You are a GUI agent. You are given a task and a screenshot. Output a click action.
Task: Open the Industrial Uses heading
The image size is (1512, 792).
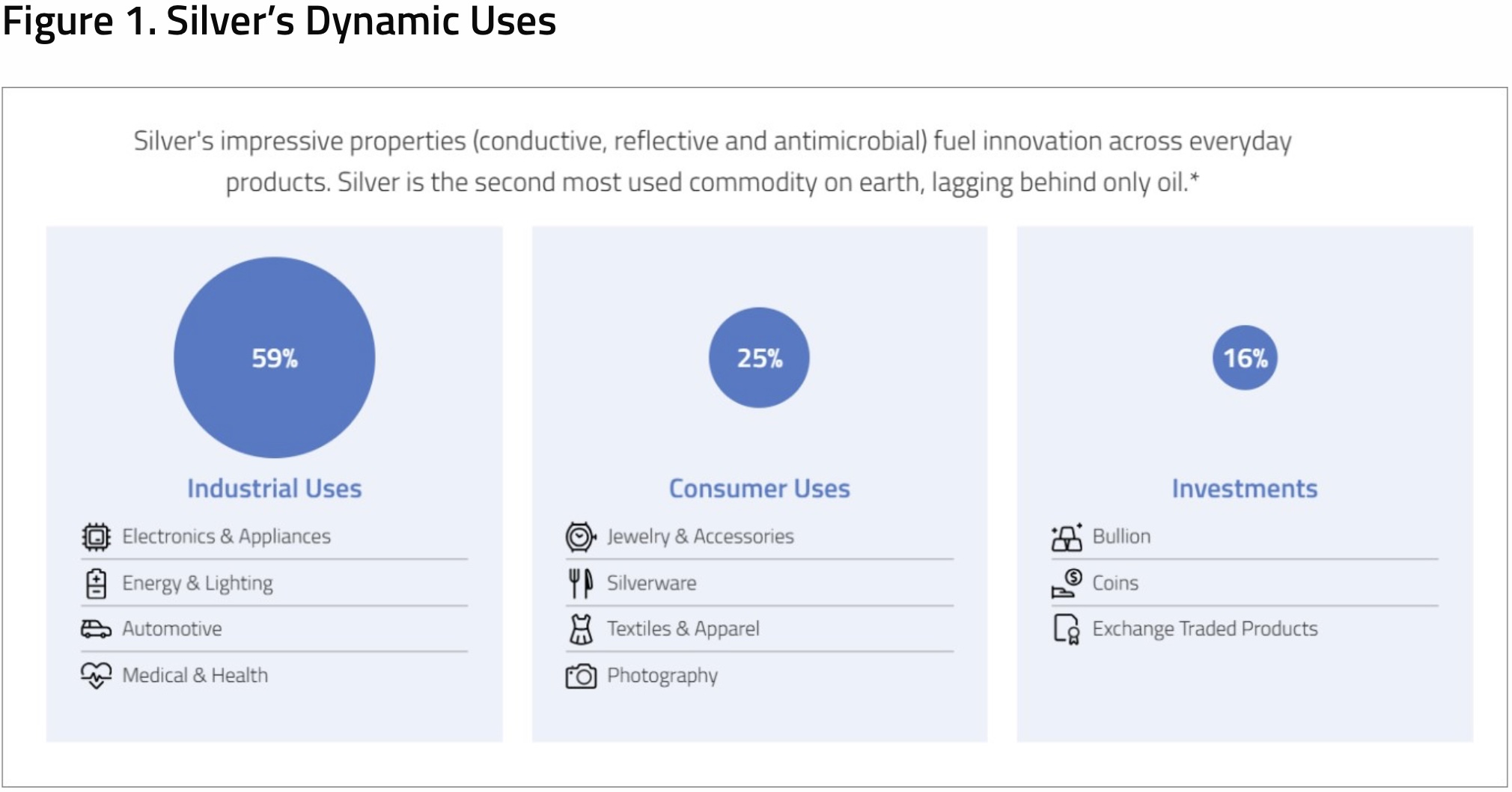coord(275,489)
